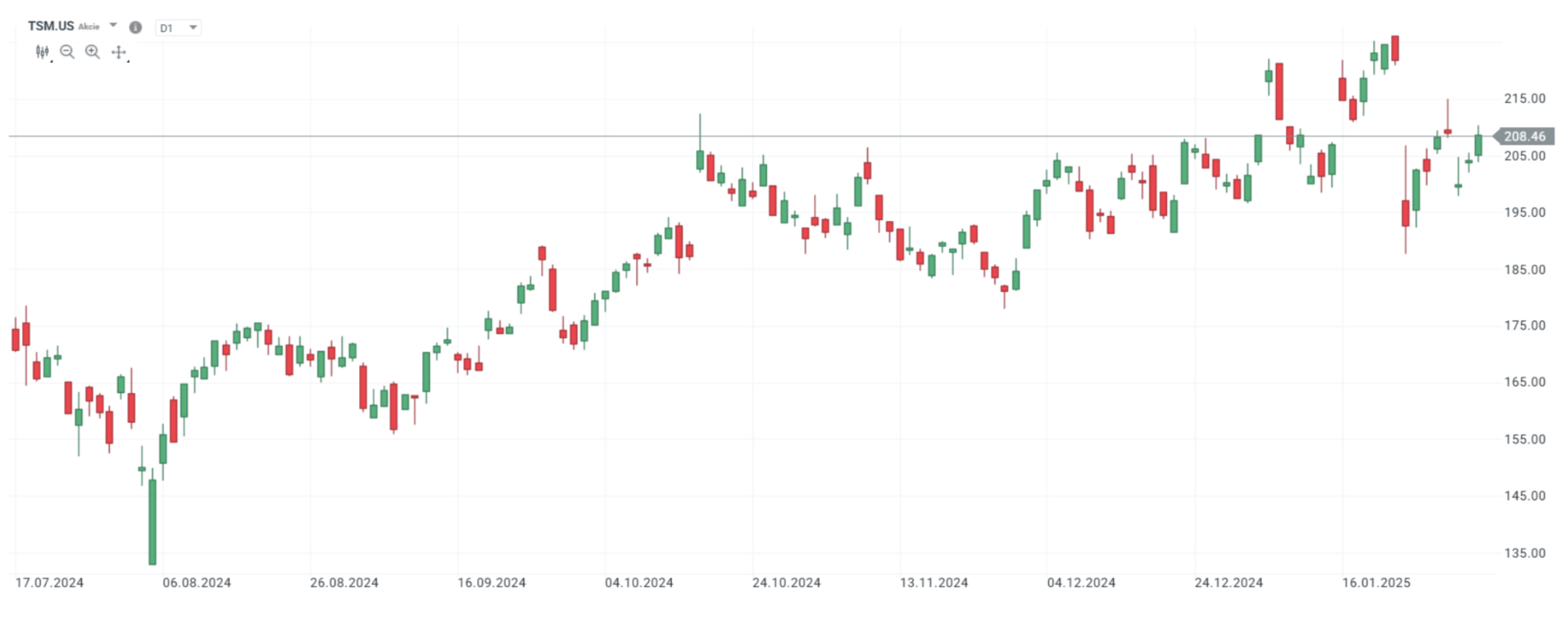The image size is (1568, 619).
Task: Click the 185.00 price axis label
Action: point(1524,269)
